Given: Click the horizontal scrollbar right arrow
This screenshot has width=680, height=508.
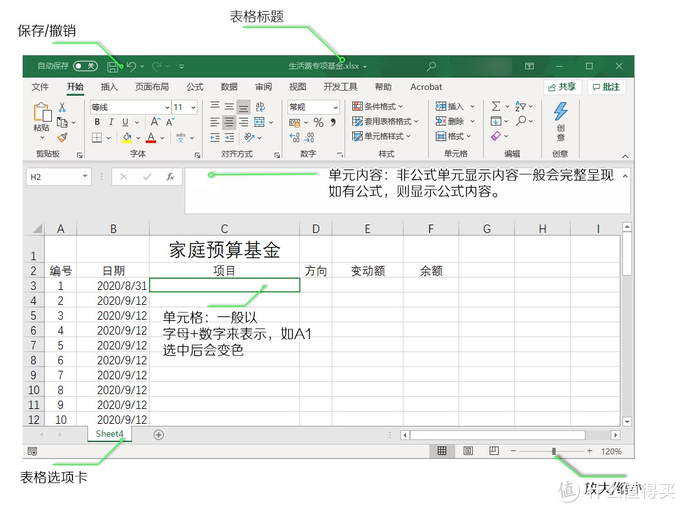Looking at the screenshot, I should pyautogui.click(x=615, y=435).
